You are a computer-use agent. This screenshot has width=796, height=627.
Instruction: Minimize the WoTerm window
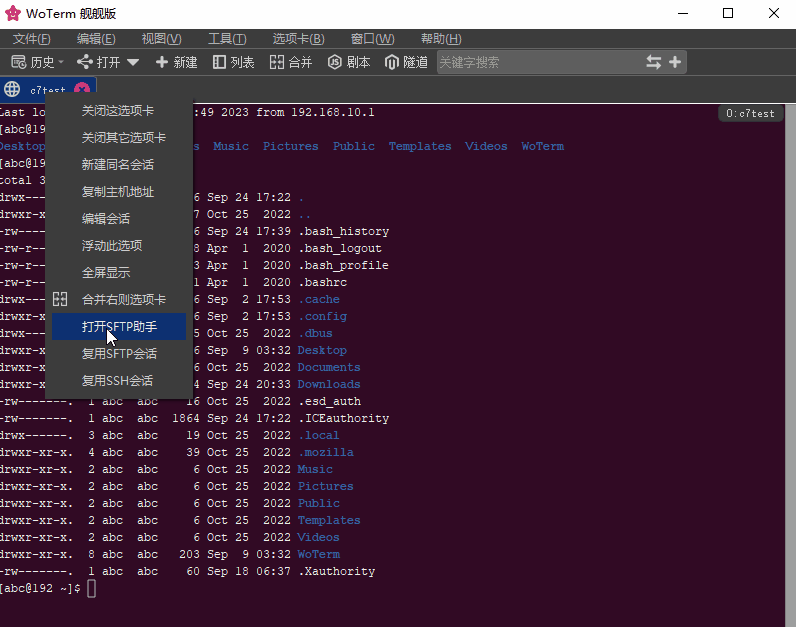click(683, 14)
